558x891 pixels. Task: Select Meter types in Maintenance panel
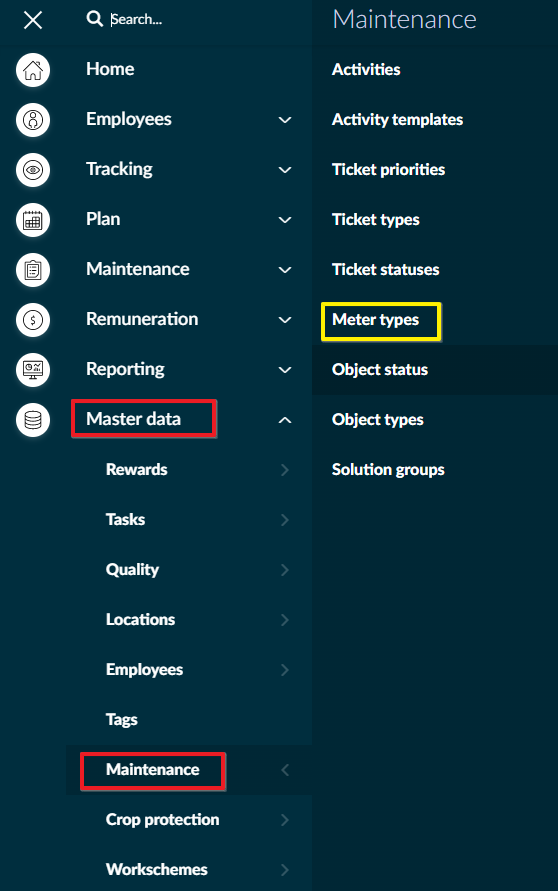[x=376, y=320]
